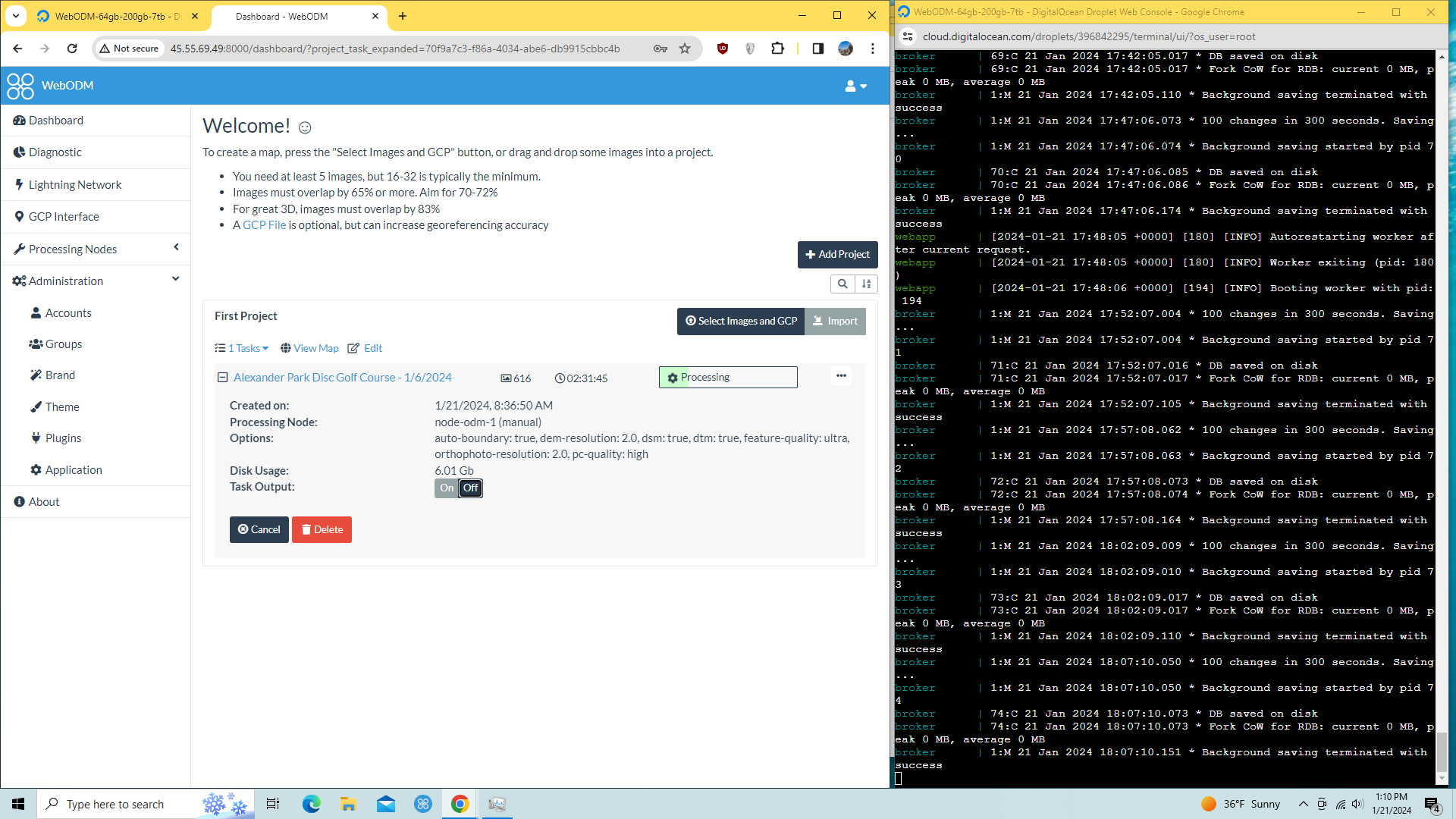This screenshot has width=1456, height=819.
Task: Collapse Processing Nodes with its chevron
Action: 176,247
